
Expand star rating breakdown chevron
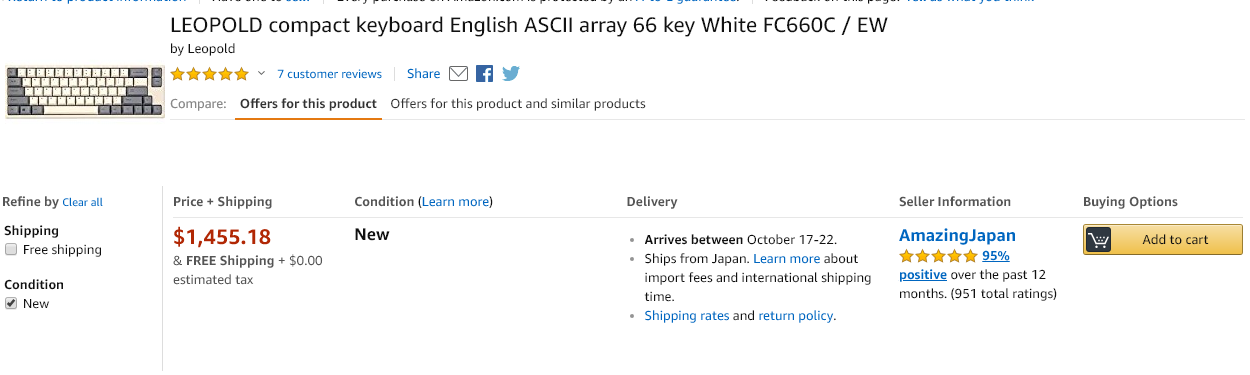click(x=262, y=73)
